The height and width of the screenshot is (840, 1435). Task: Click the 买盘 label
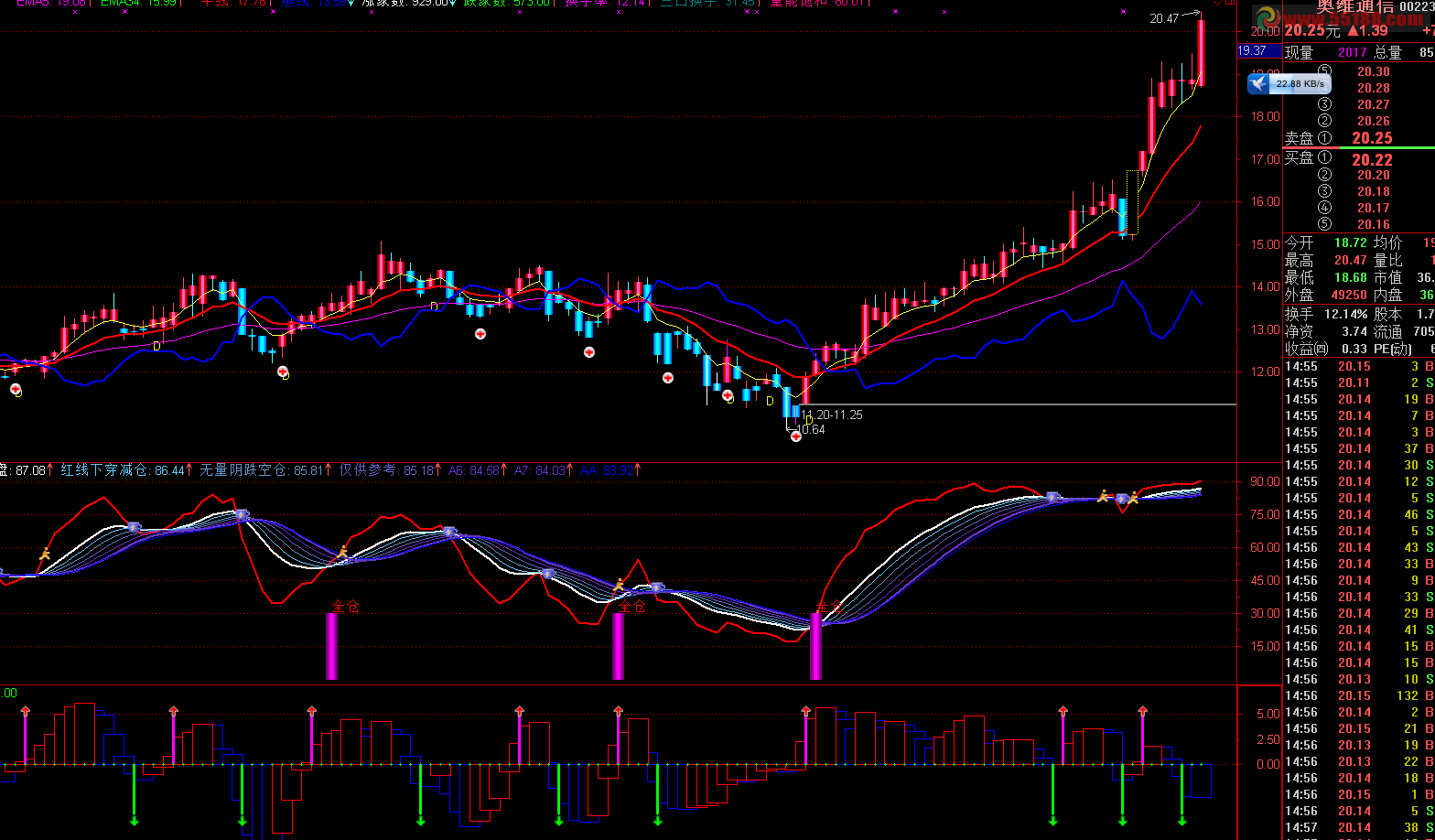click(x=1300, y=158)
